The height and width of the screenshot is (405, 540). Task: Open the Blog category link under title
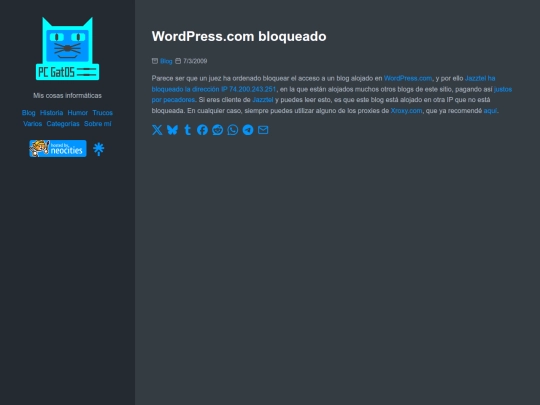click(x=166, y=61)
